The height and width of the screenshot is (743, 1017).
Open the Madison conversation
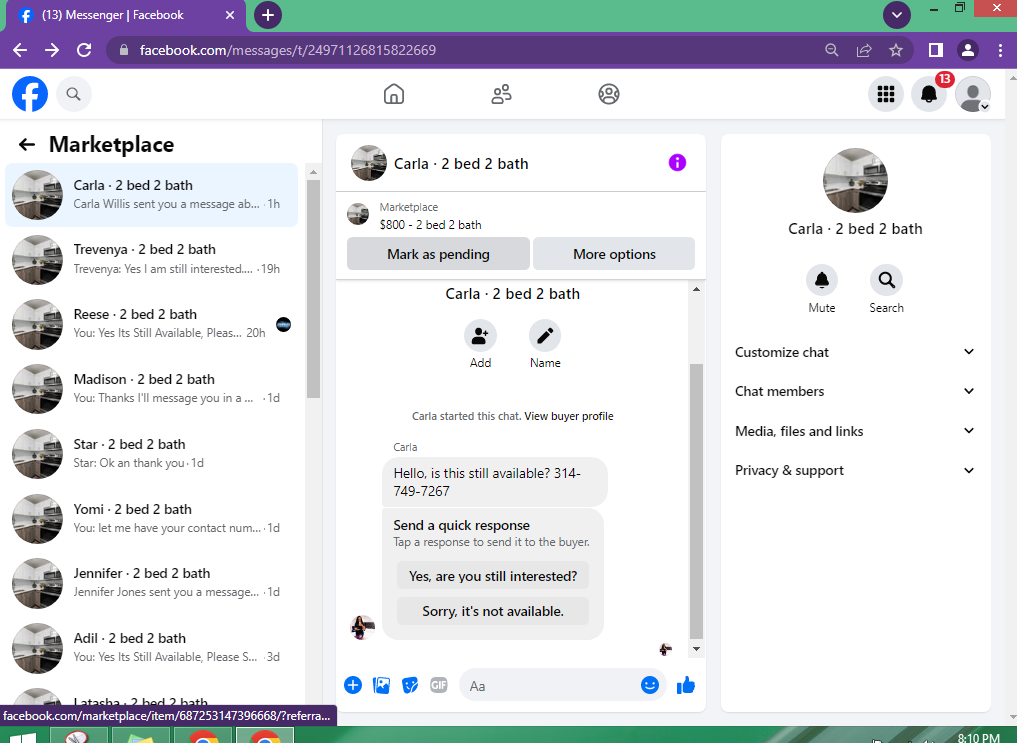pyautogui.click(x=152, y=389)
